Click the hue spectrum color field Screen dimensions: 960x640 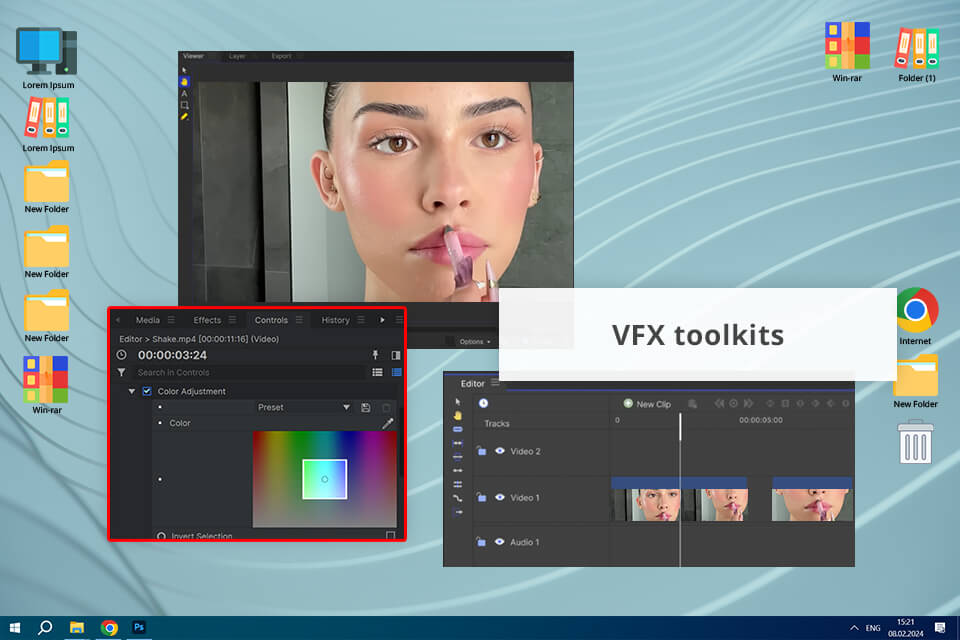[324, 479]
